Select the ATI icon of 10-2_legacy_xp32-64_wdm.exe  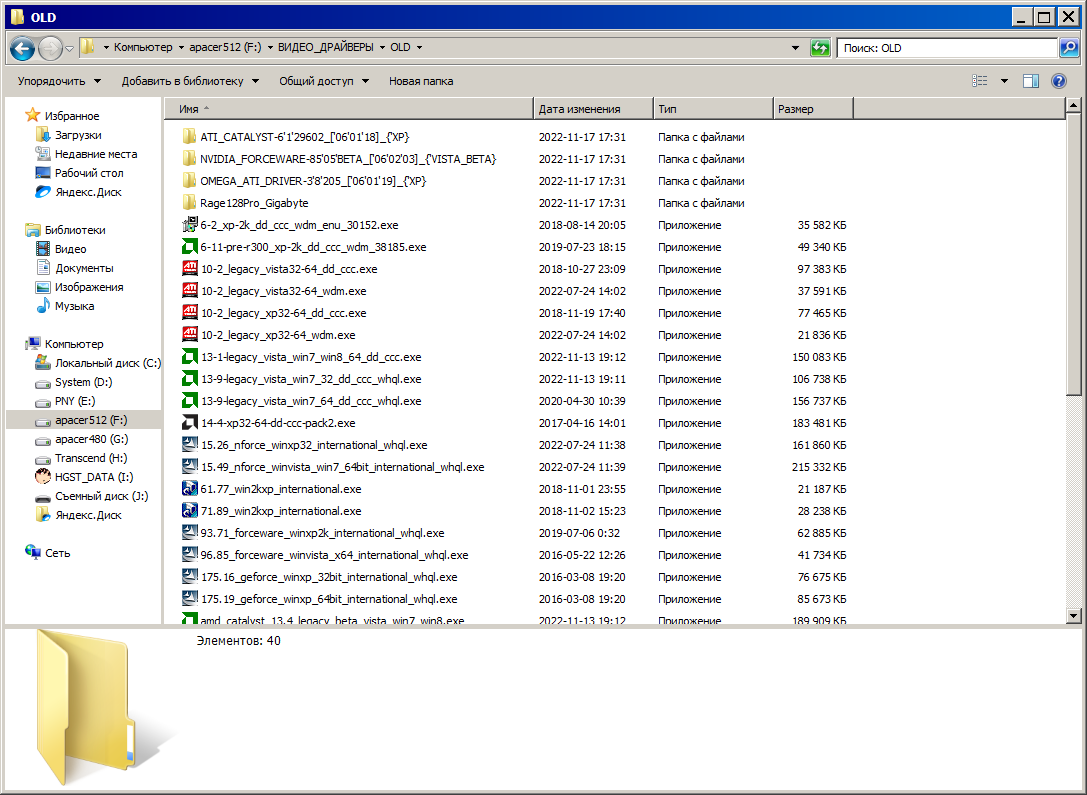coord(190,335)
